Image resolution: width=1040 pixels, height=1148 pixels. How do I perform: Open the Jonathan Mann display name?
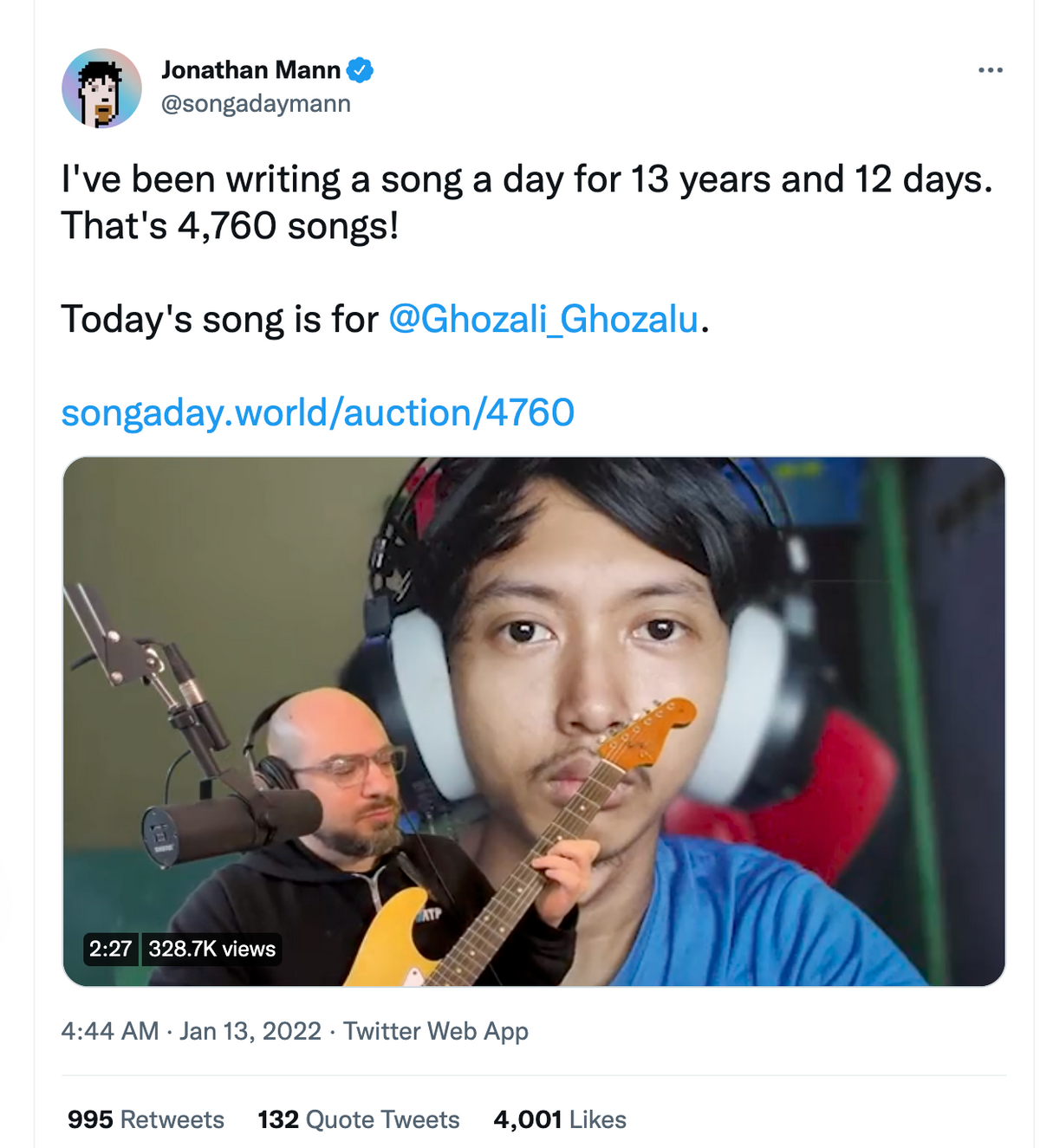251,70
